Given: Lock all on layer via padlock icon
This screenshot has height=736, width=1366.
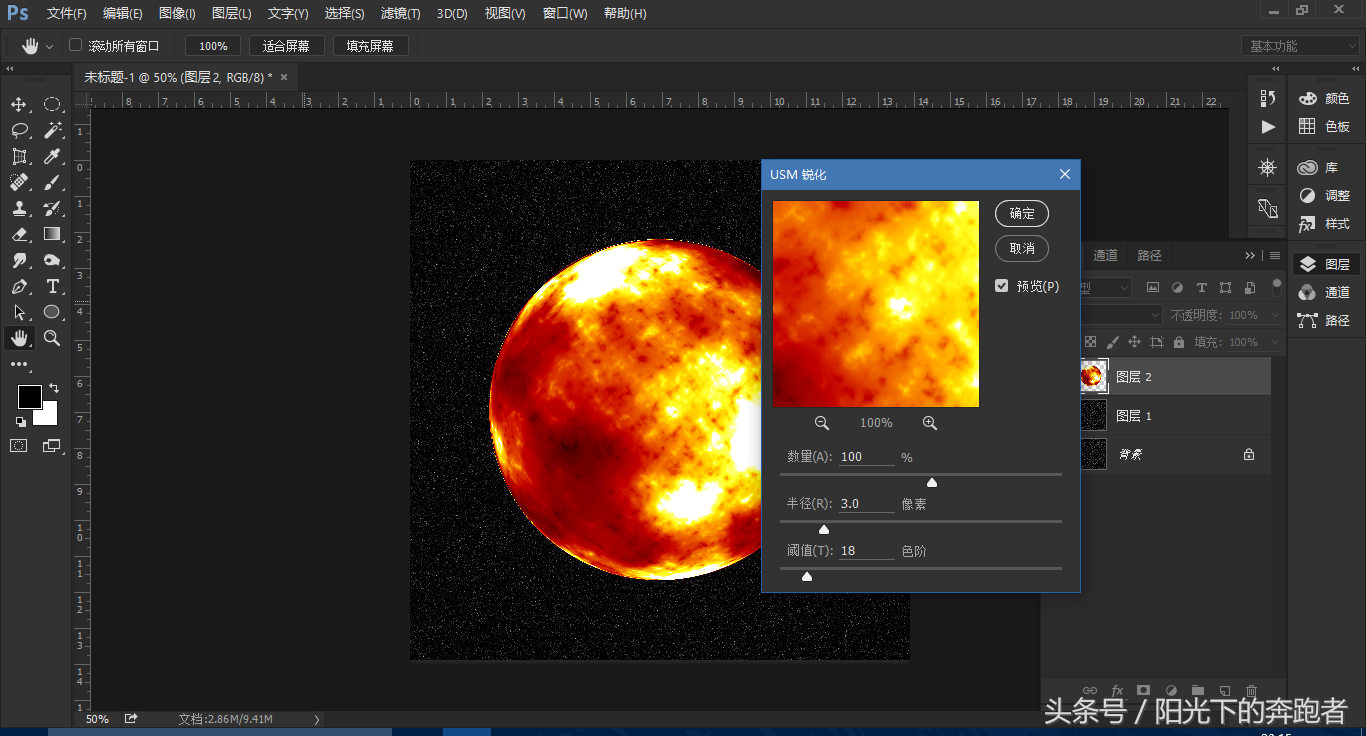Looking at the screenshot, I should [x=1178, y=342].
